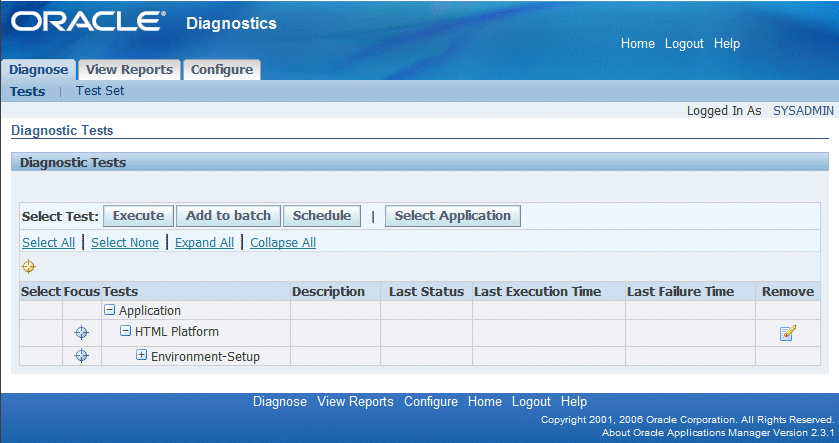Image resolution: width=839 pixels, height=443 pixels.
Task: Click the SYSADMIN user name
Action: click(803, 111)
